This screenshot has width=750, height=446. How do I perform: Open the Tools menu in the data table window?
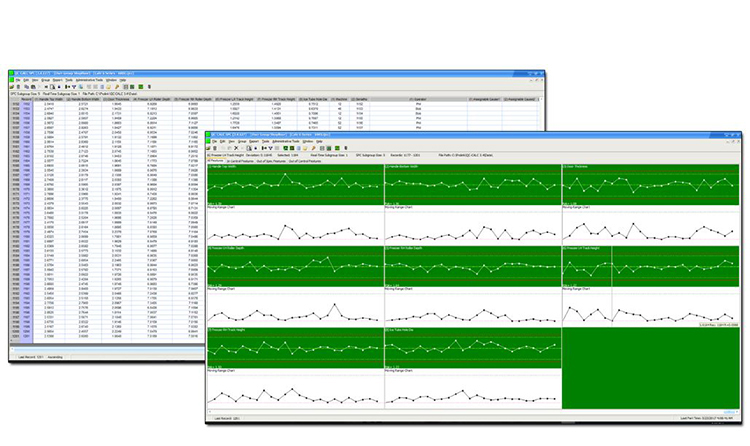(x=69, y=80)
